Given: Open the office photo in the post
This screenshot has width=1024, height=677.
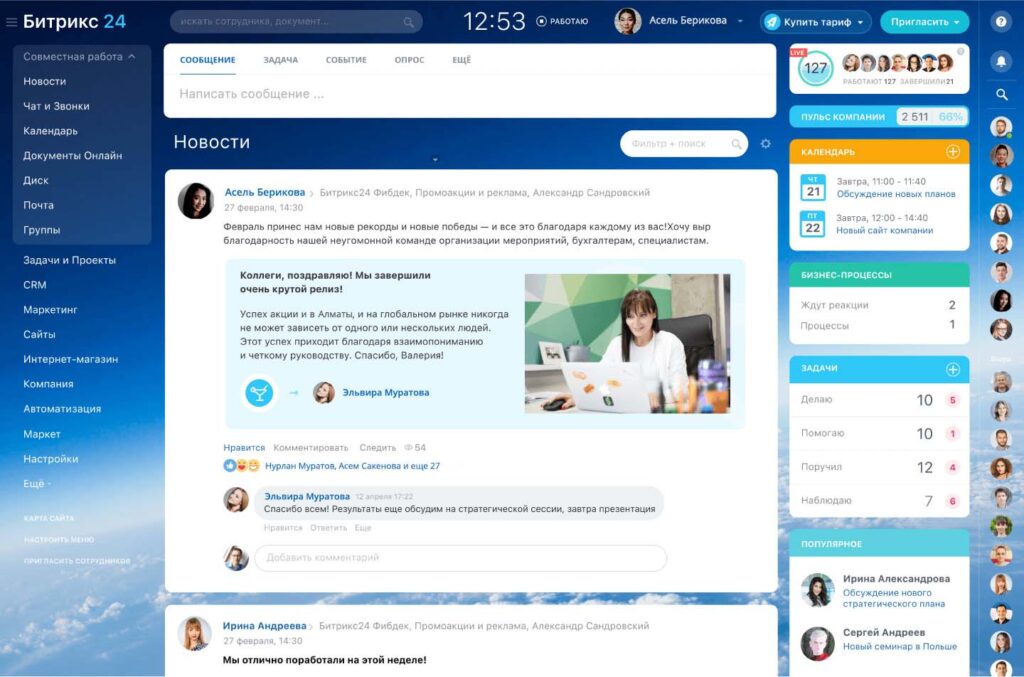Looking at the screenshot, I should pos(627,343).
